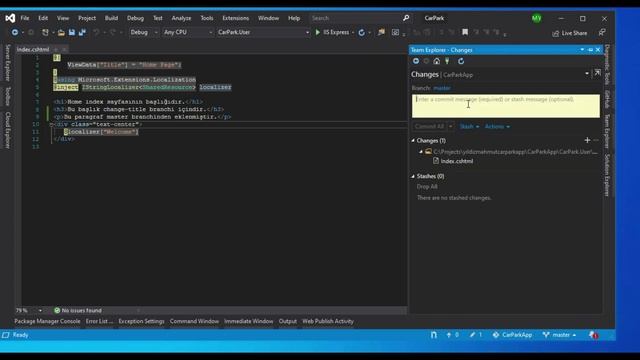
Task: Open the Stash dropdown
Action: [469, 127]
